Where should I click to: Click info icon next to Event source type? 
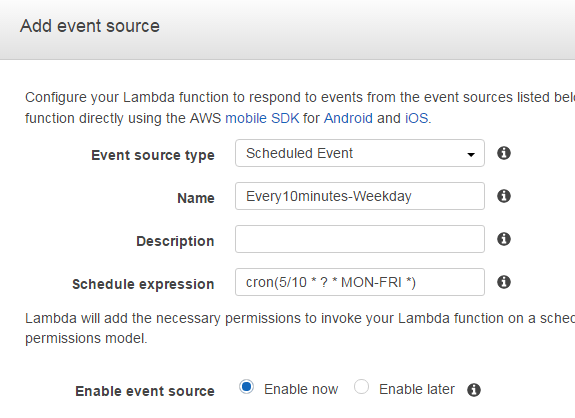(x=504, y=153)
